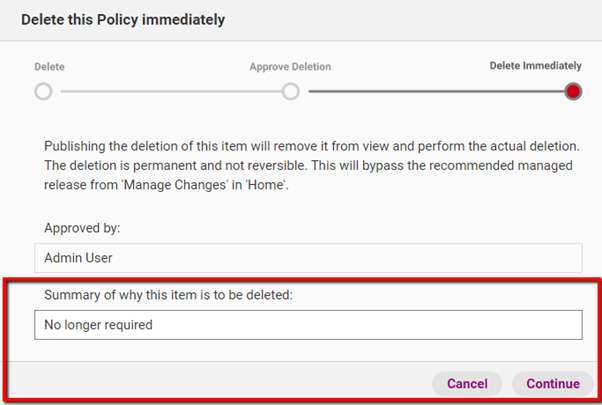Select the "Approve Deletion" step label
This screenshot has width=602, height=405.
[x=290, y=67]
